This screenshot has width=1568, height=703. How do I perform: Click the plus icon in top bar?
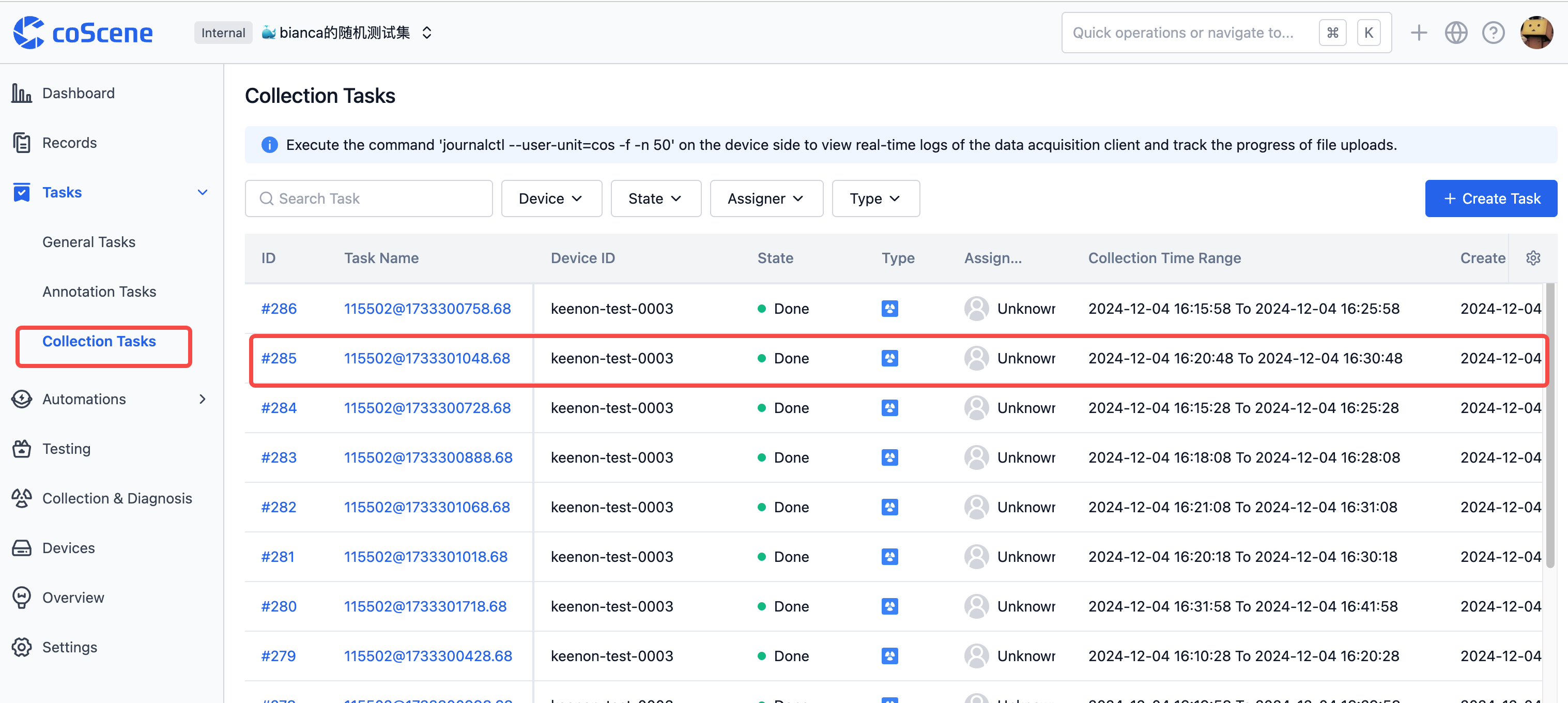[x=1419, y=32]
